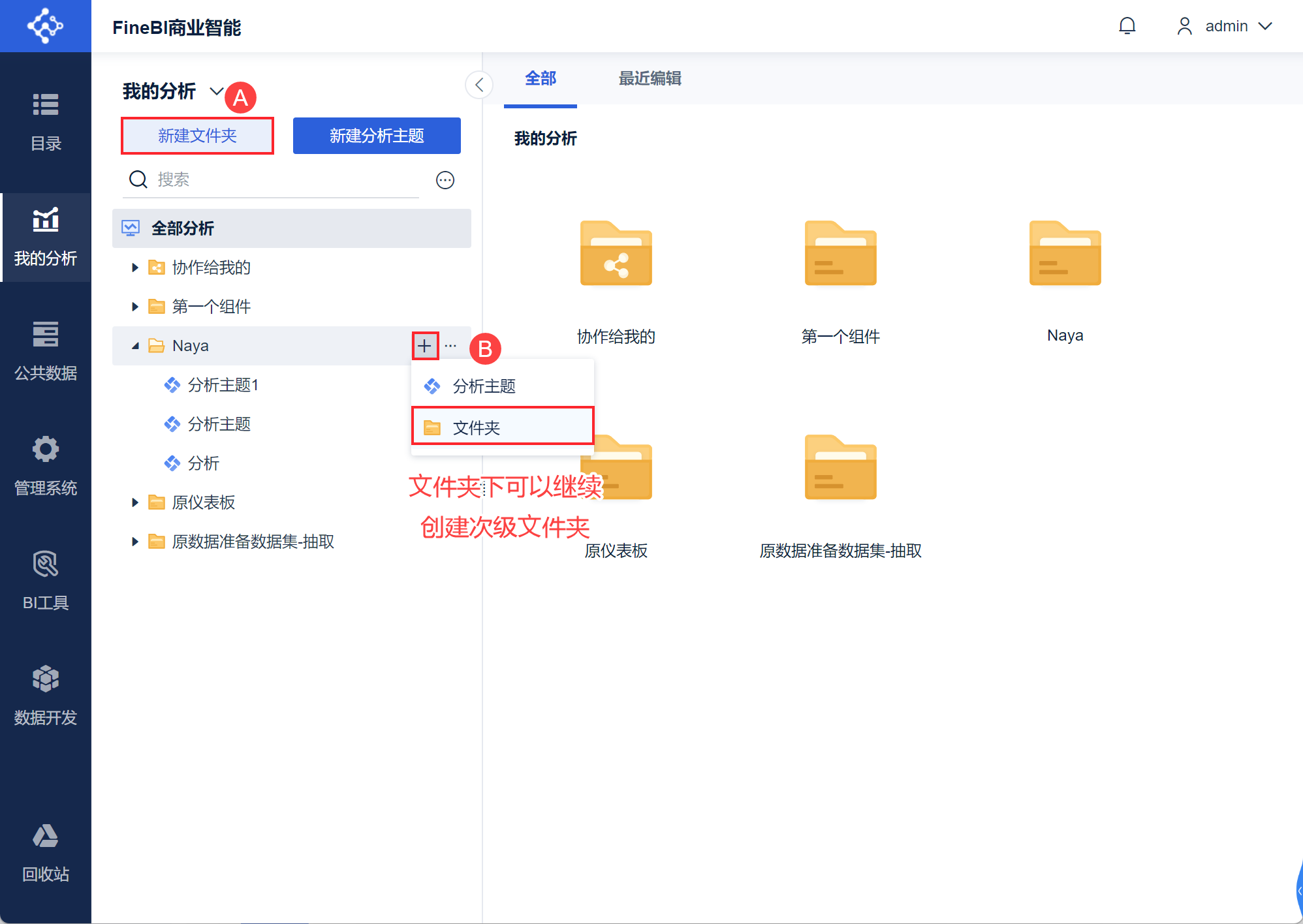Screen dimensions: 1303x924
Task: Click the 新建文件夹 button
Action: tap(197, 136)
